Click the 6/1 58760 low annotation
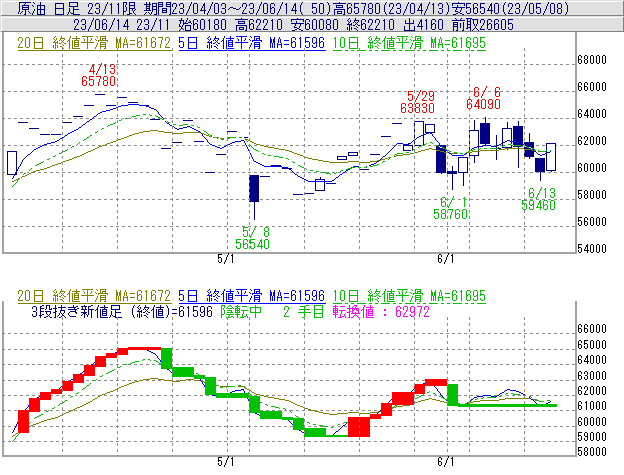 (x=450, y=208)
